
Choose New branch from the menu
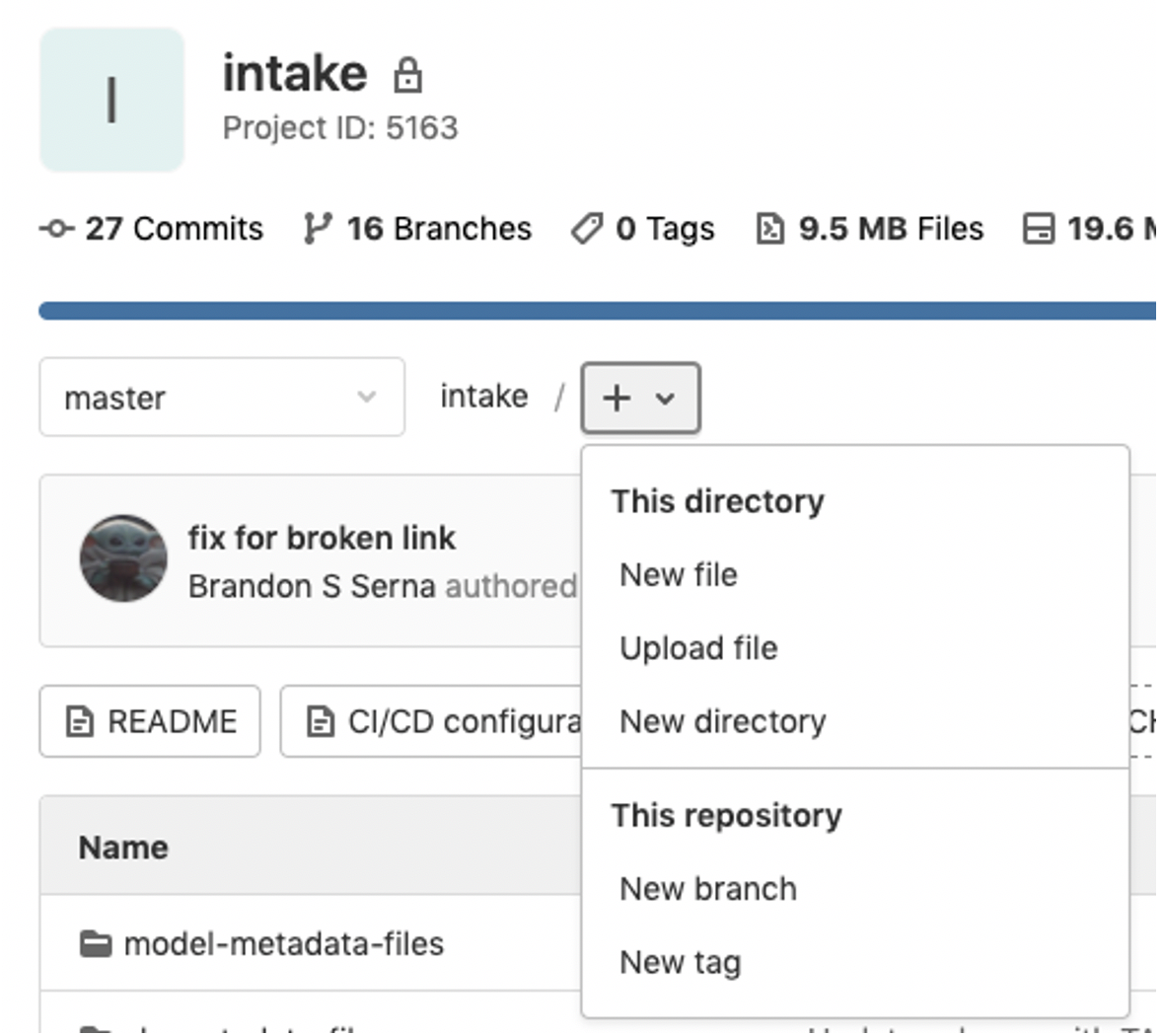(x=707, y=889)
